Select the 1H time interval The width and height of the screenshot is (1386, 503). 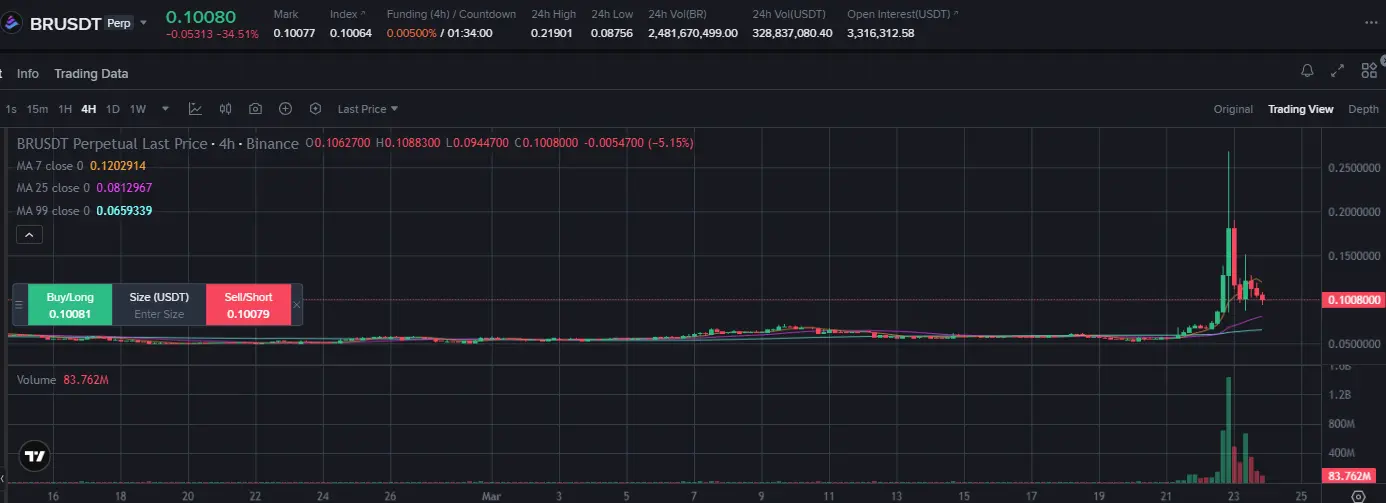pos(65,109)
